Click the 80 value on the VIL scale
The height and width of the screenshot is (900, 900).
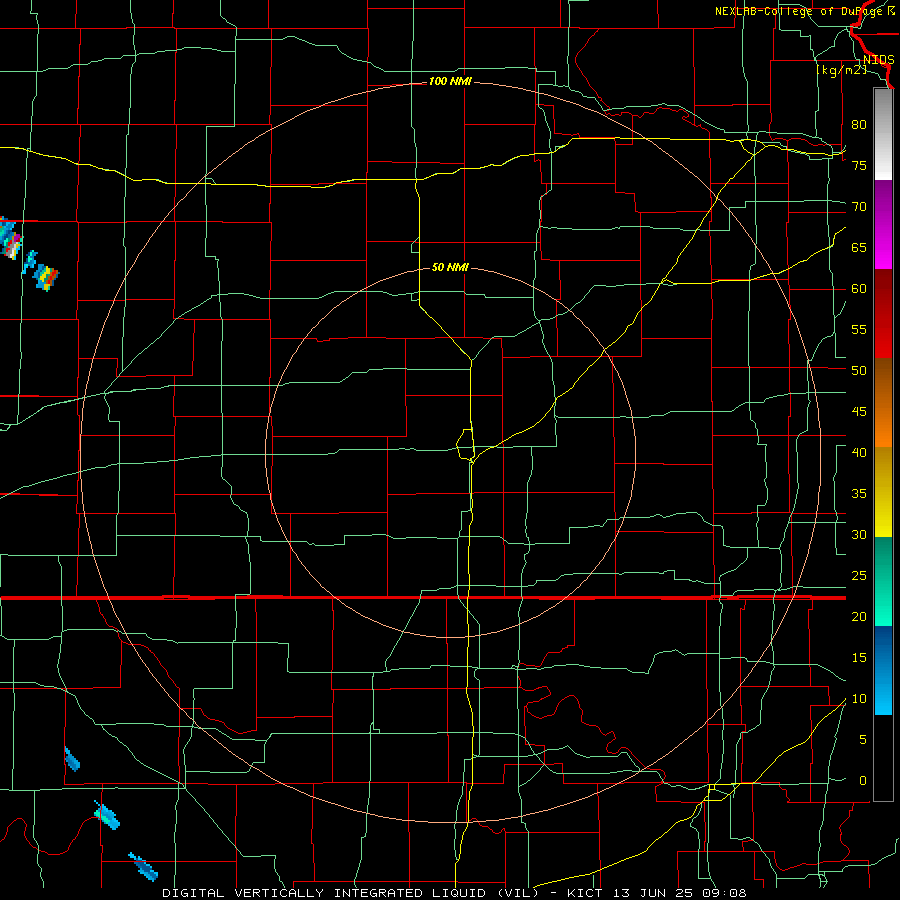pos(859,125)
